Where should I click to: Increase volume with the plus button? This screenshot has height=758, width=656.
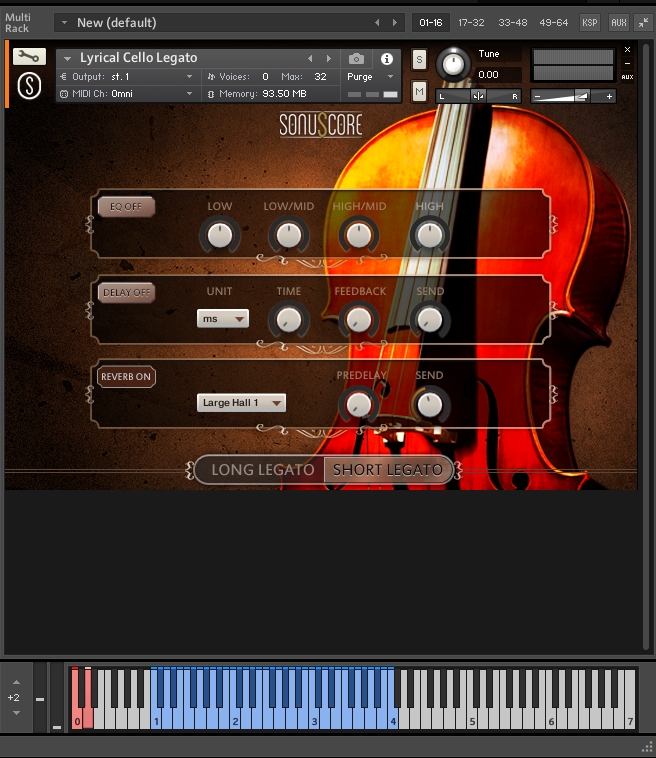[609, 96]
